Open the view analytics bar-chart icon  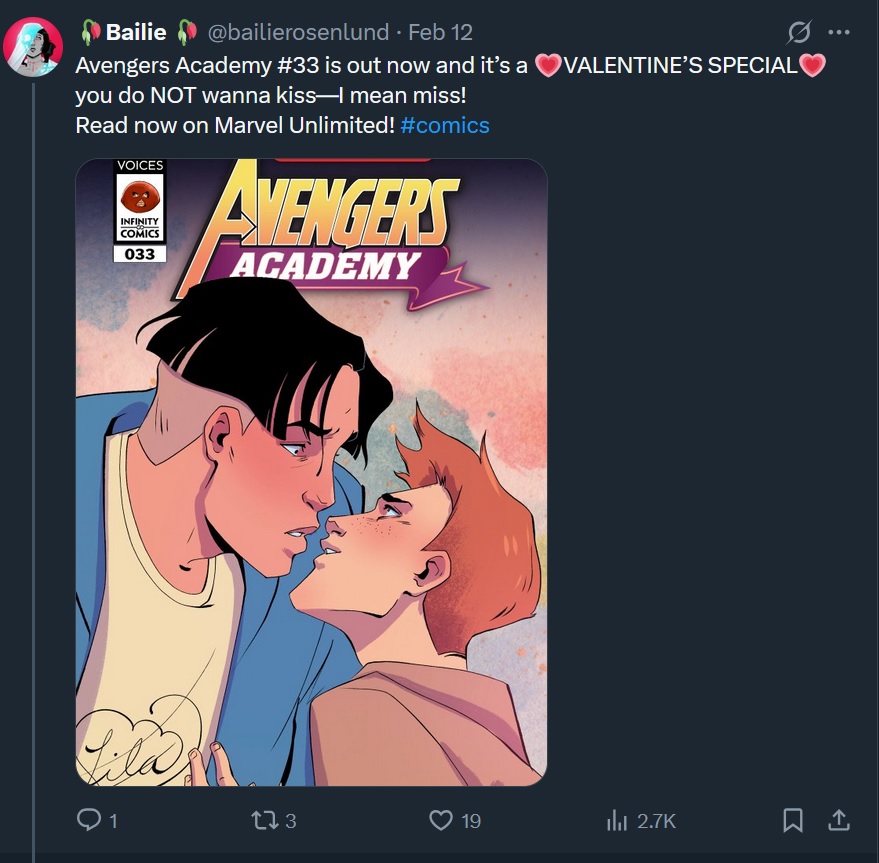pos(616,820)
